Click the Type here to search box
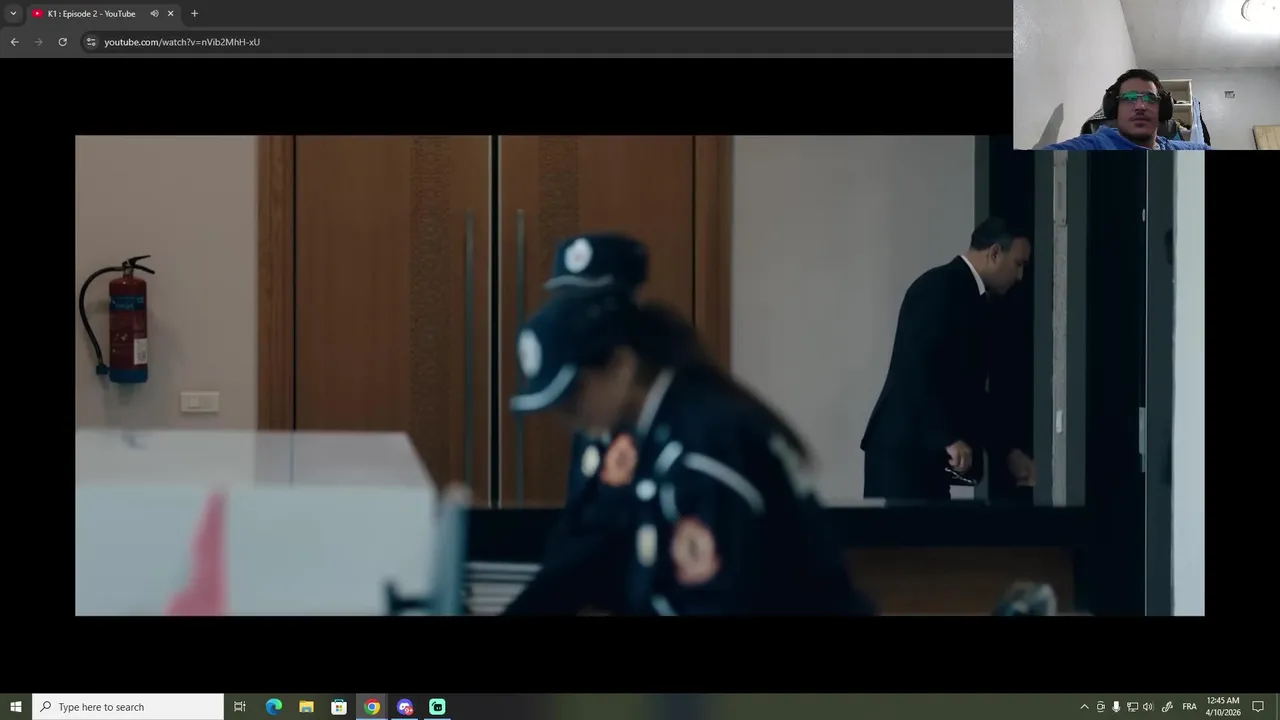1280x720 pixels. pos(128,707)
